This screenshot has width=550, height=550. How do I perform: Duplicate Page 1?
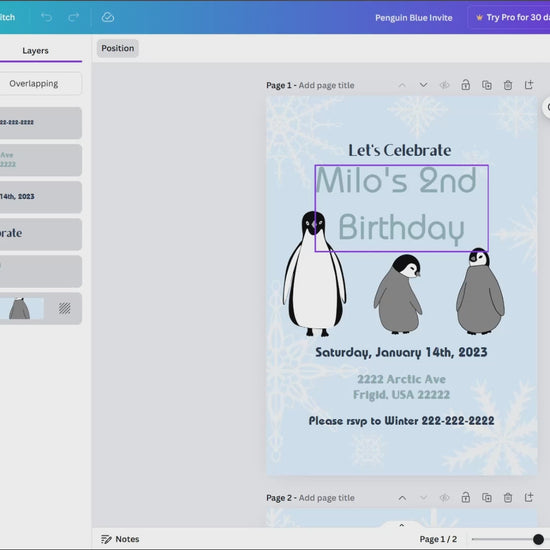point(487,85)
